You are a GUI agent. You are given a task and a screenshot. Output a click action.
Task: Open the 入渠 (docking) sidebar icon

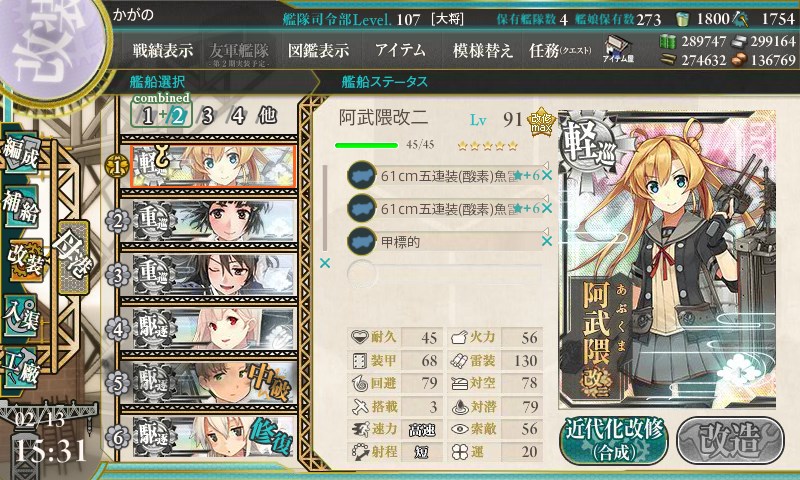(x=21, y=316)
